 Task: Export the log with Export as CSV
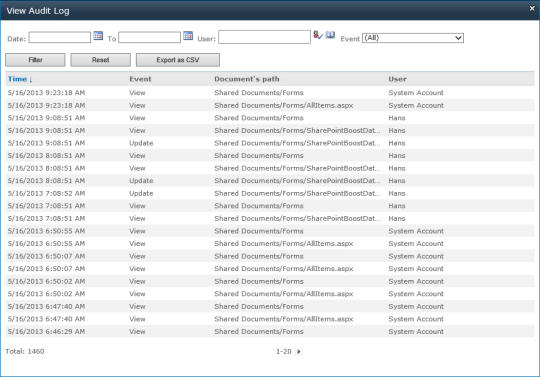click(178, 60)
